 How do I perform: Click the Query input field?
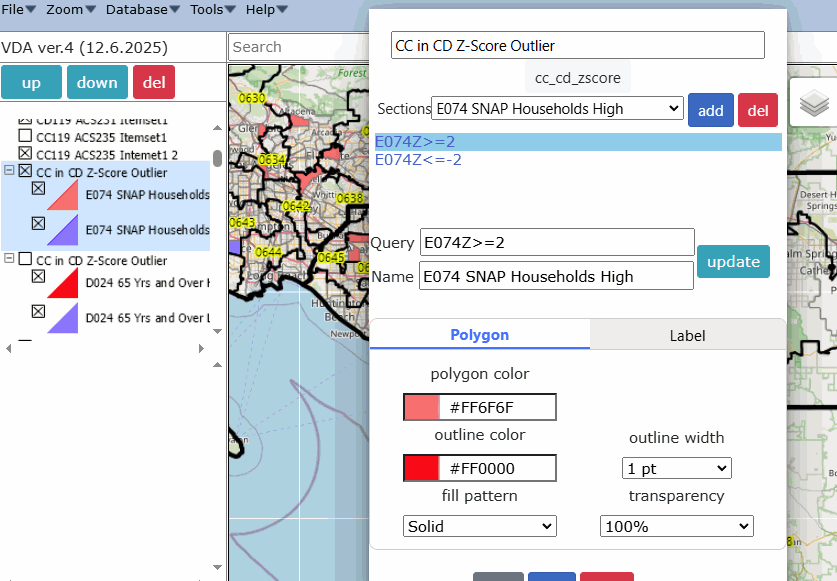(x=557, y=242)
